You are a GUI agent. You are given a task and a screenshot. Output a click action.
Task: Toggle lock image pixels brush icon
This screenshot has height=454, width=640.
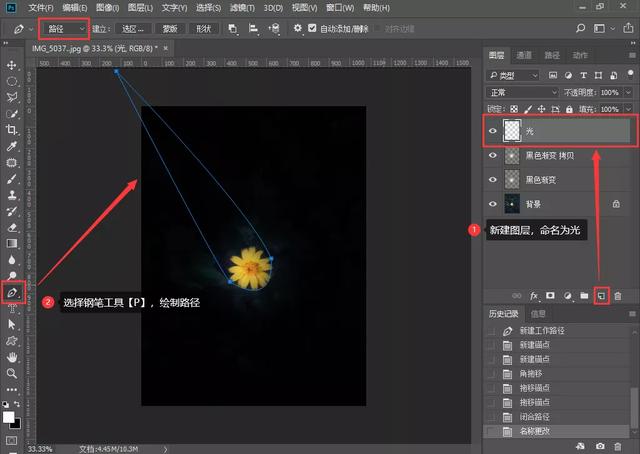point(528,109)
